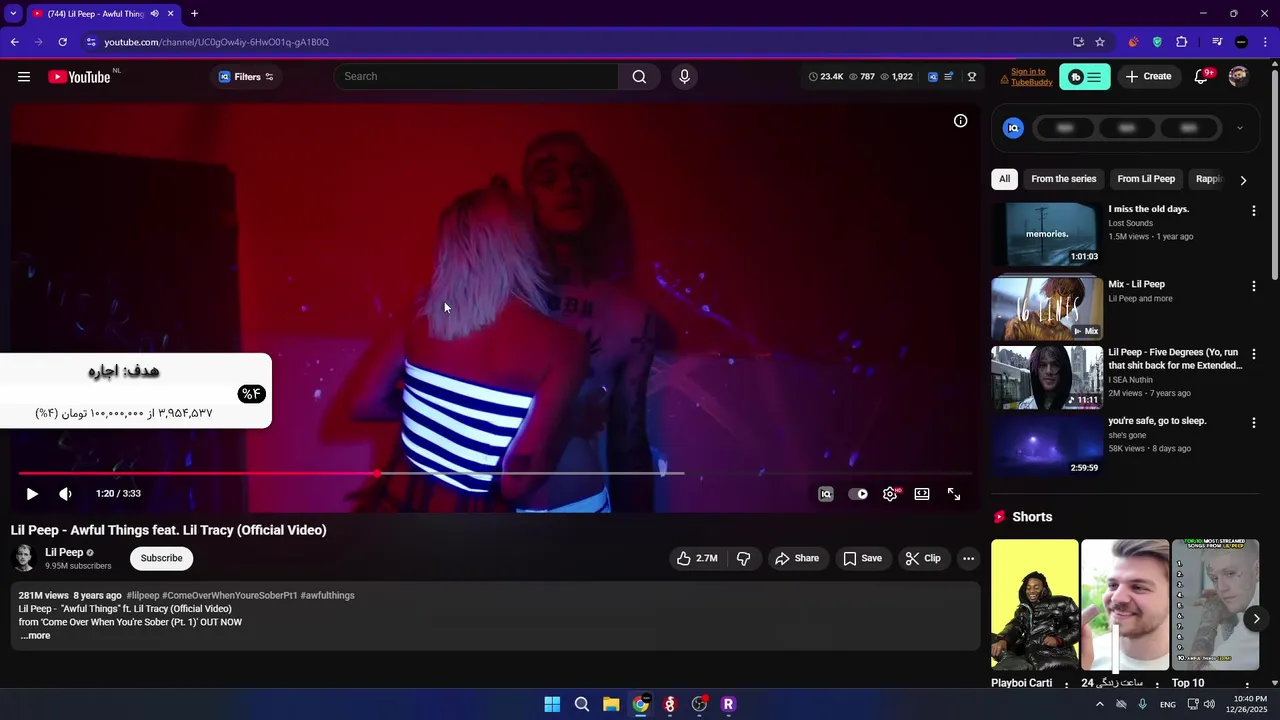
Task: Open the Filters button near the search box
Action: click(x=246, y=77)
